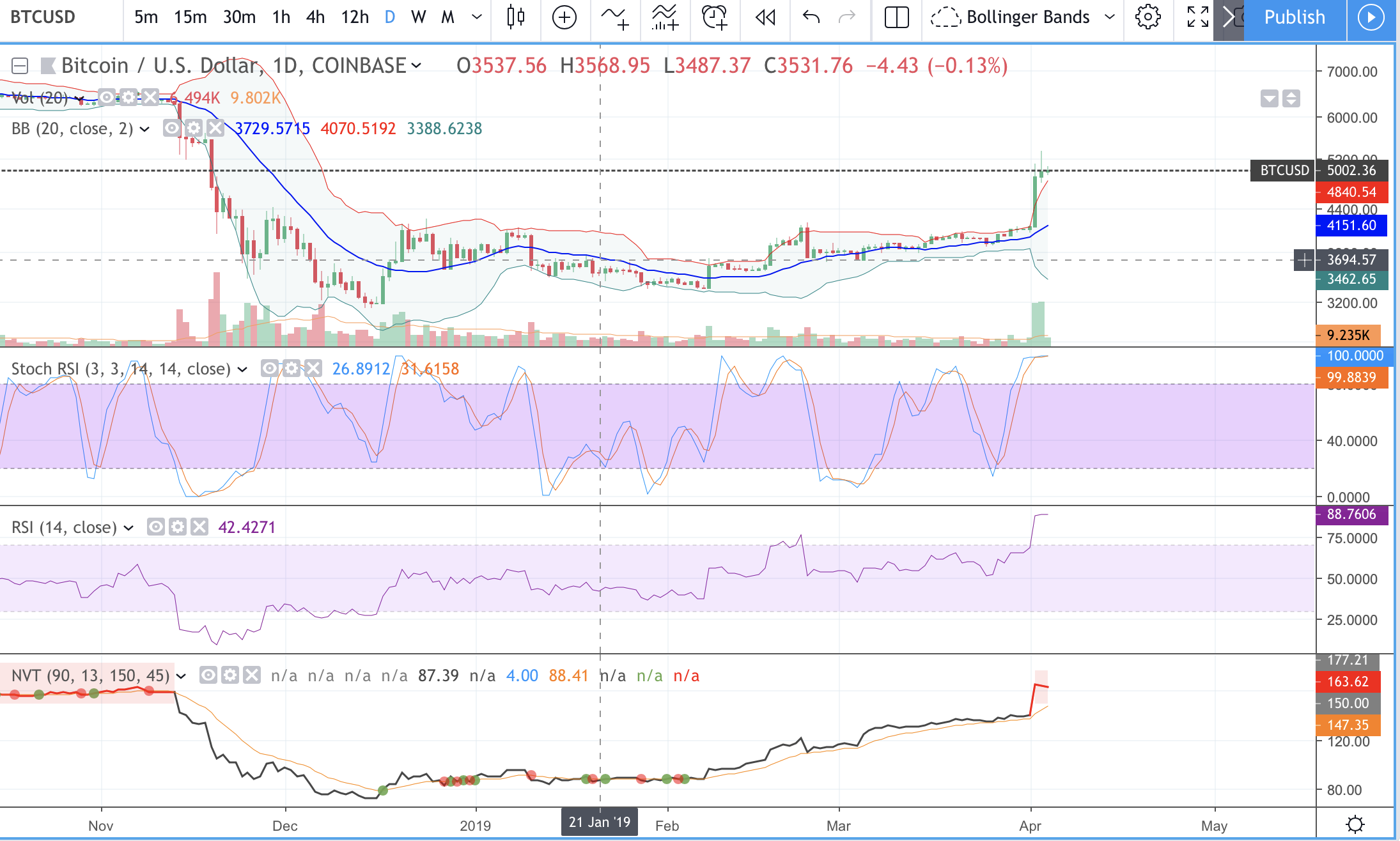Open the compare or add symbol tool
Screen dimensions: 1400x841
click(563, 17)
